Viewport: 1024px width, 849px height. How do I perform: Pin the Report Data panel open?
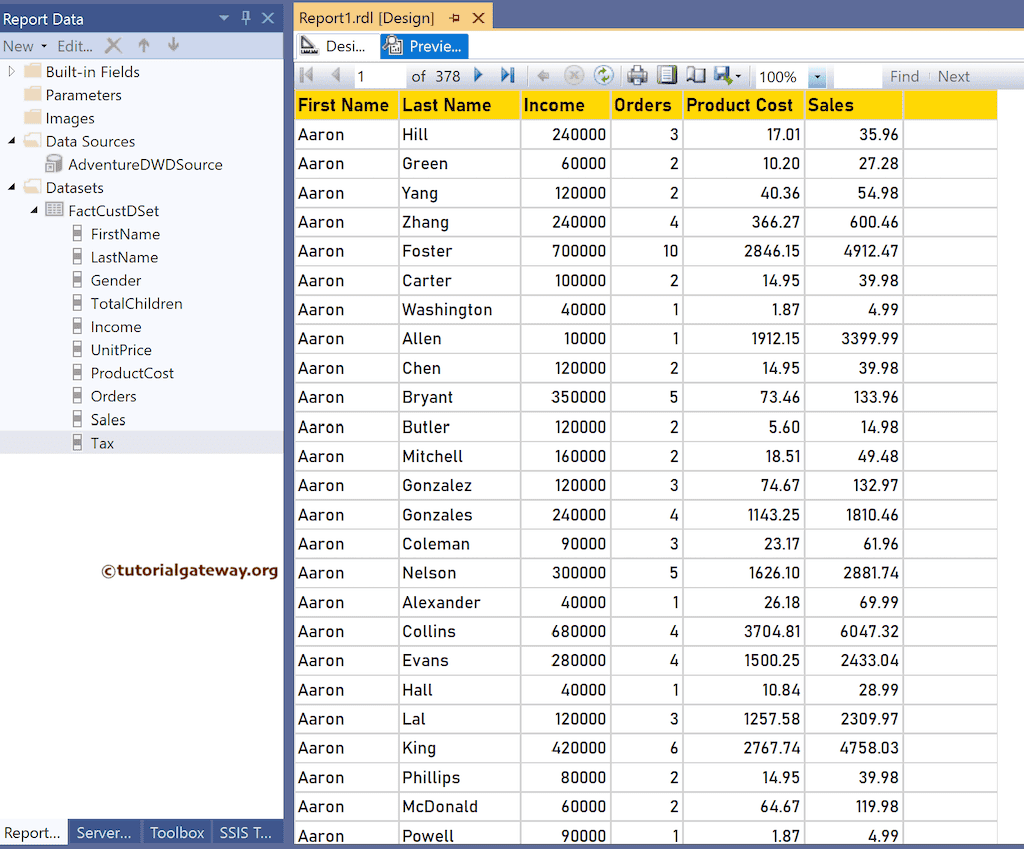[245, 17]
